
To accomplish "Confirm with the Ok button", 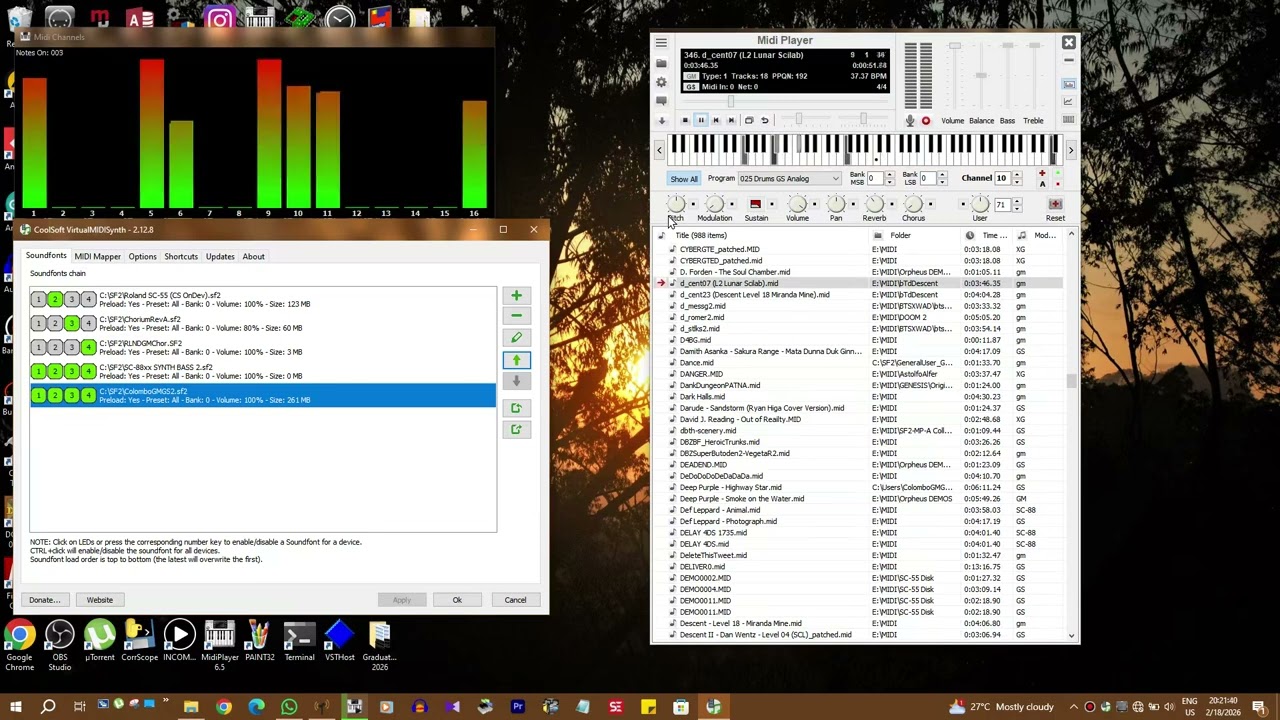I will [x=457, y=600].
